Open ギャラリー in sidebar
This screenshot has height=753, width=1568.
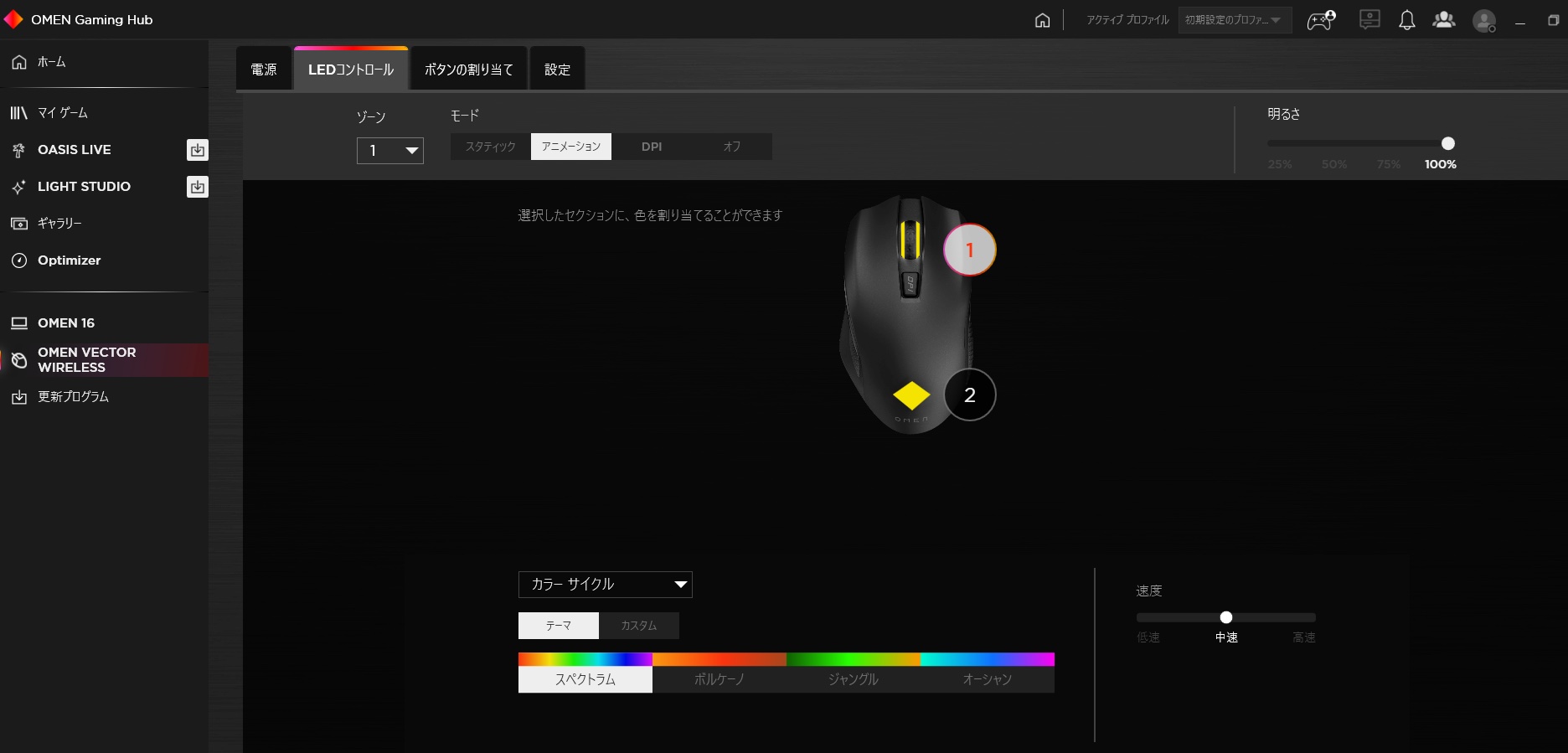(x=104, y=224)
